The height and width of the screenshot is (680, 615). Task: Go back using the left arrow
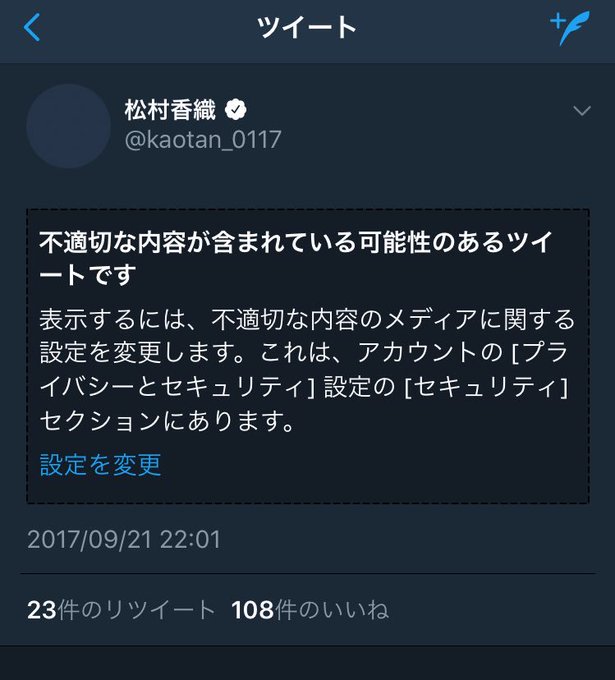32,27
